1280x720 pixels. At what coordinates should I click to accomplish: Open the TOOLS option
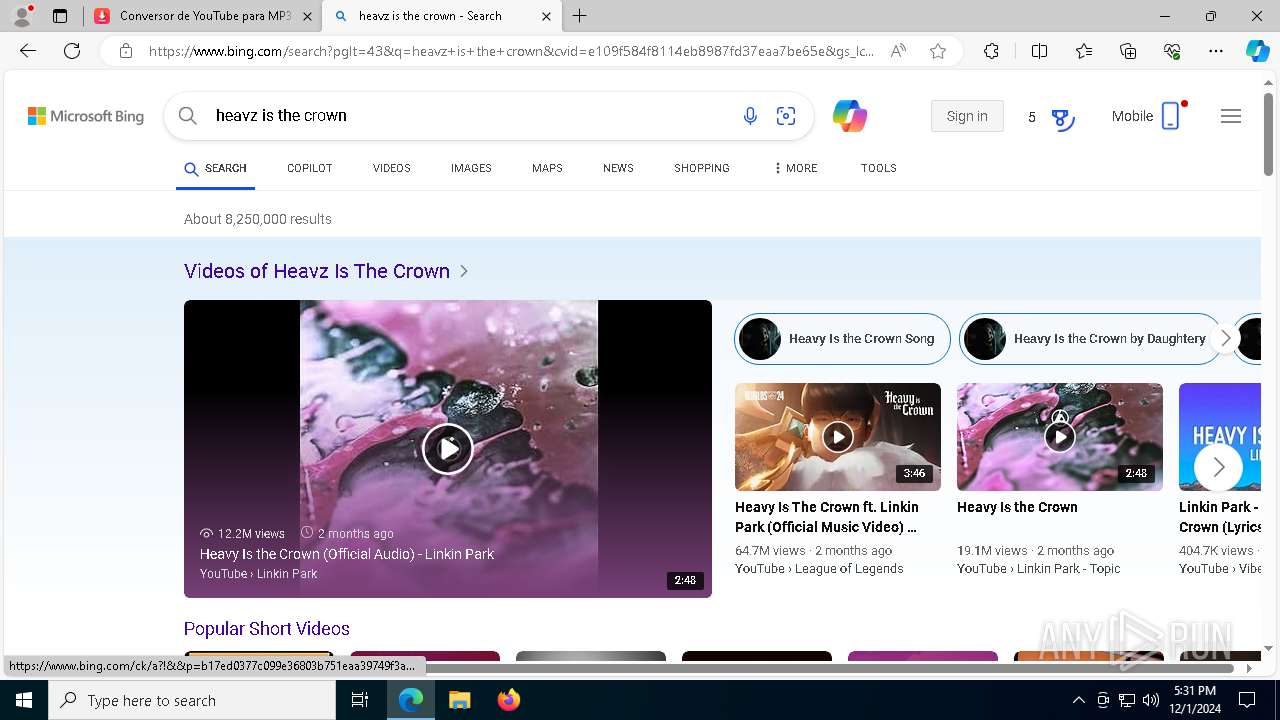879,168
